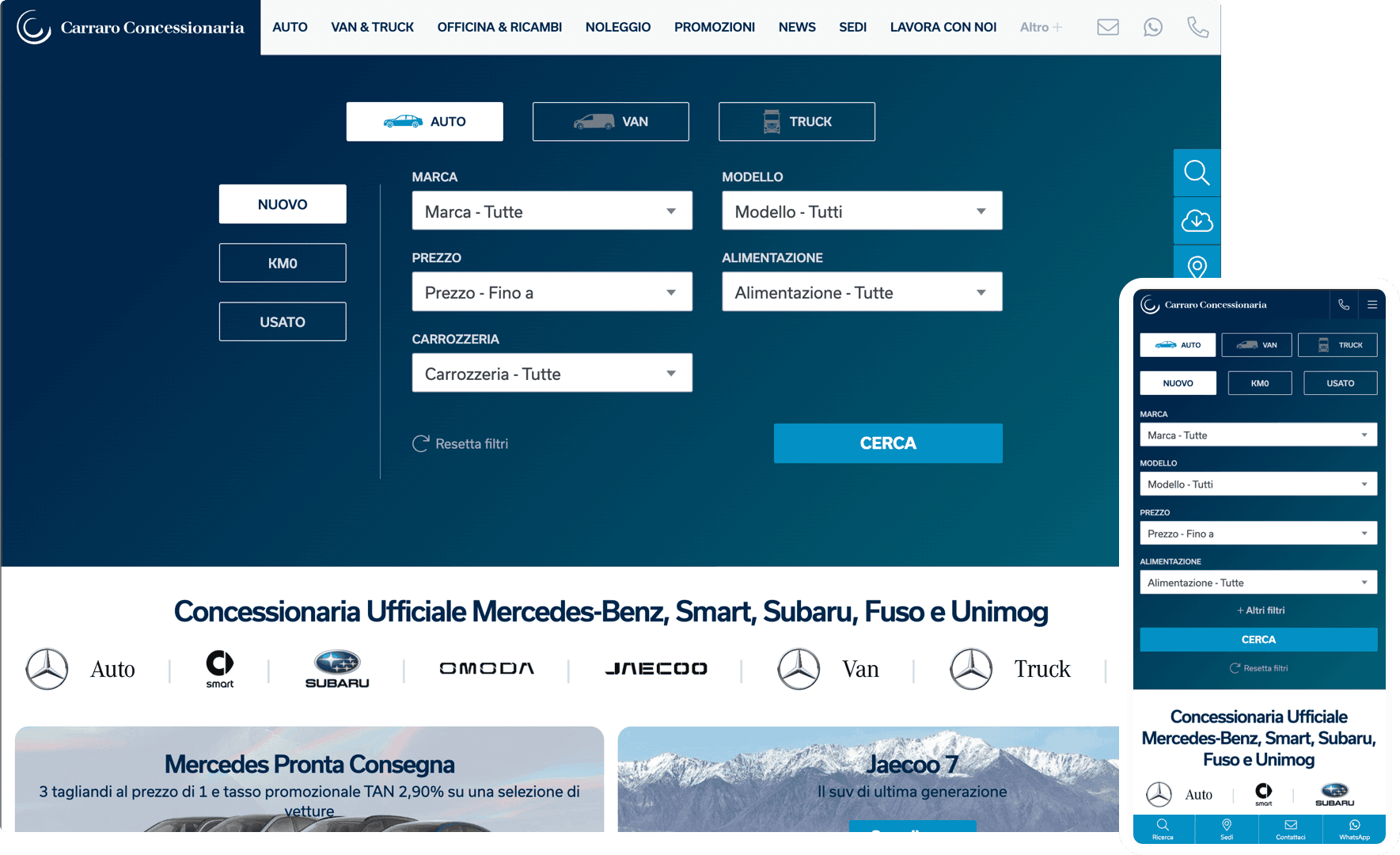Tap Contattaci icon in mobile bottom bar

click(1291, 829)
